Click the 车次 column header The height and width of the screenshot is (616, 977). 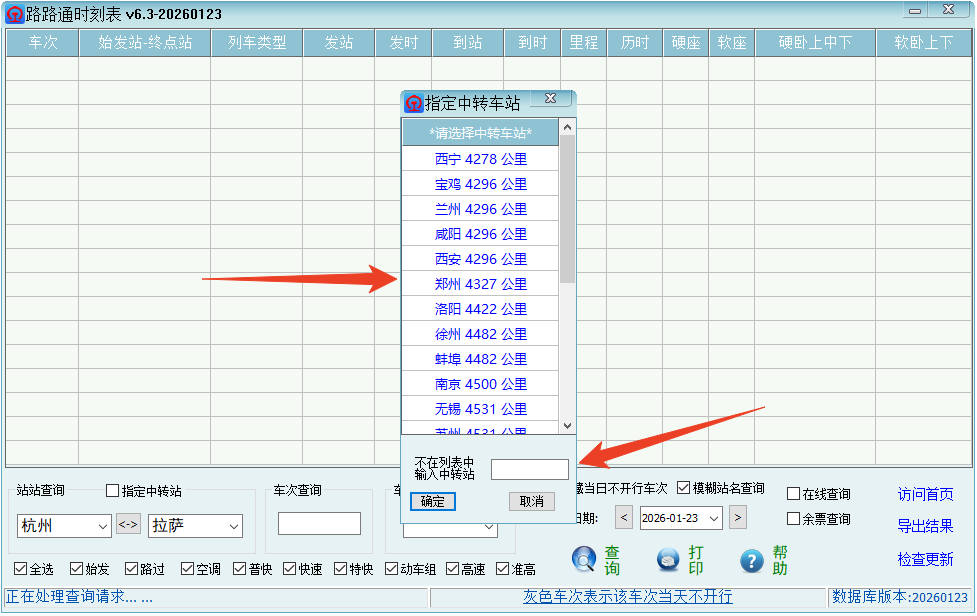pos(41,43)
